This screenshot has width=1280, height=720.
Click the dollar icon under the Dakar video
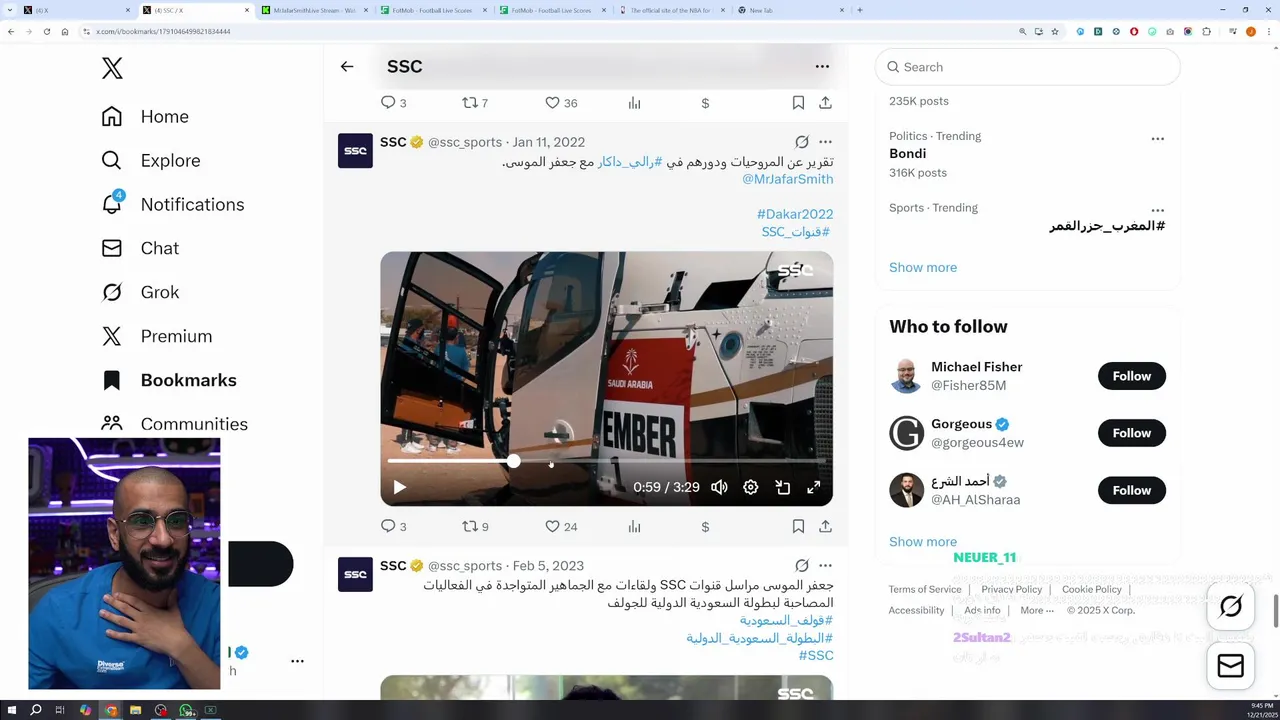click(x=705, y=526)
